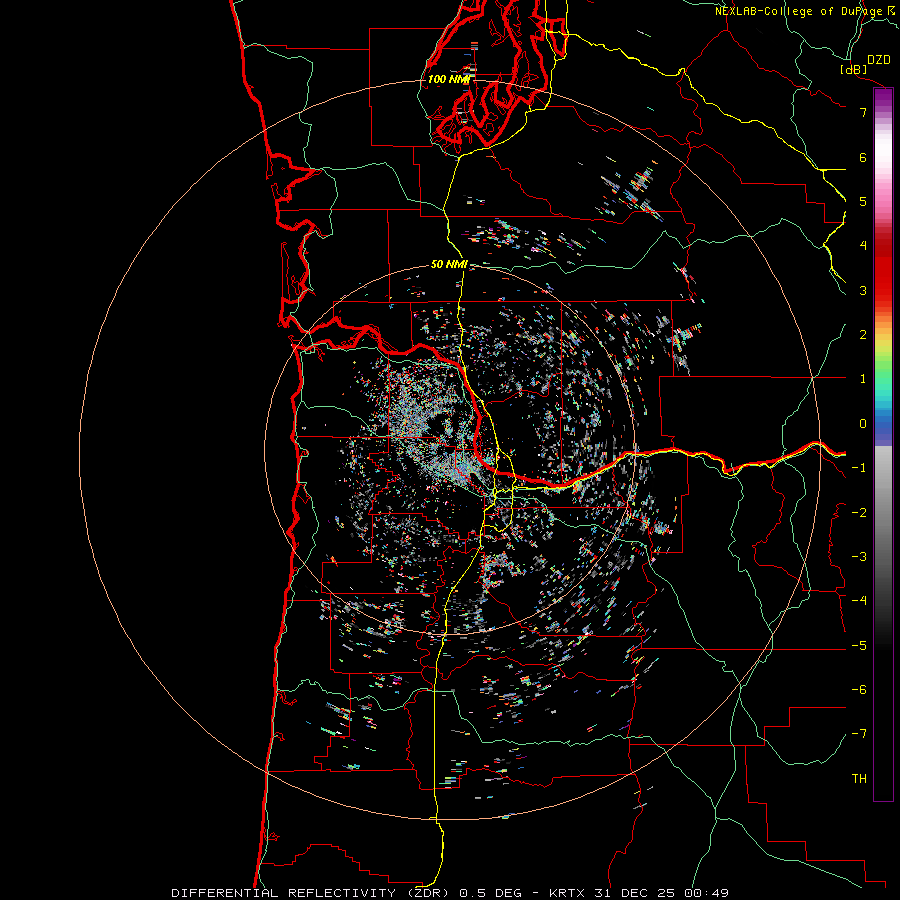This screenshot has width=900, height=900.
Task: Click the colorbar value -1 label
Action: (859, 468)
